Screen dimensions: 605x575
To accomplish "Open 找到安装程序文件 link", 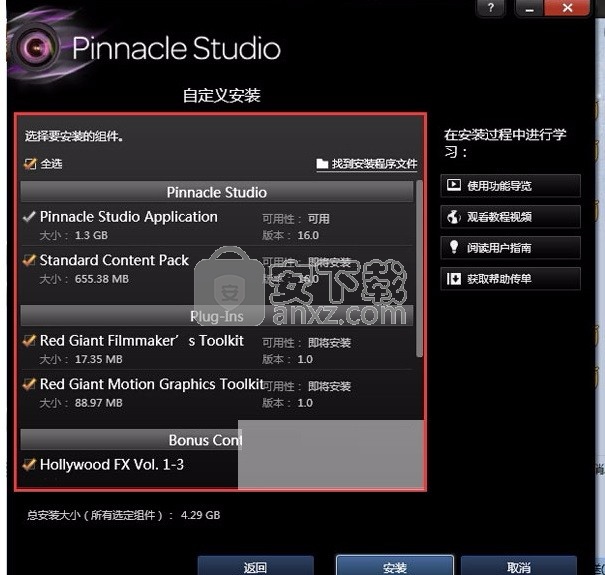I will (x=367, y=164).
